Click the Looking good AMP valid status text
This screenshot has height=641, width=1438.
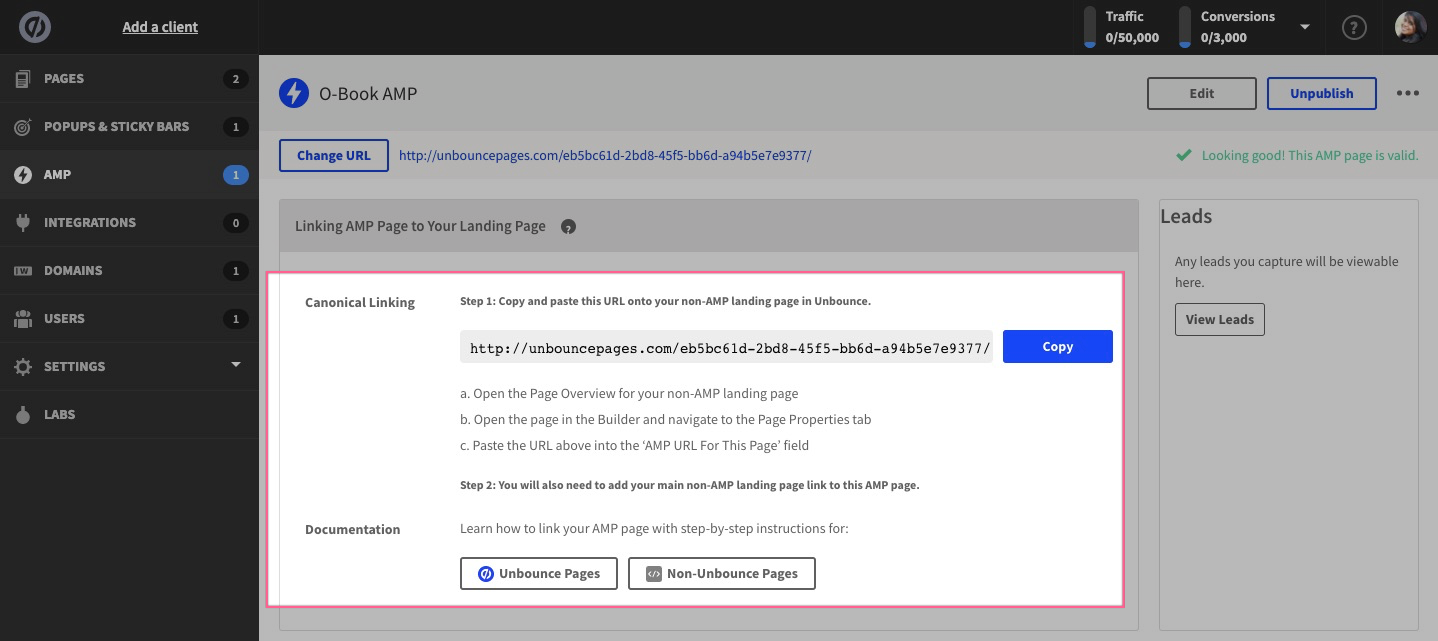(x=1310, y=155)
